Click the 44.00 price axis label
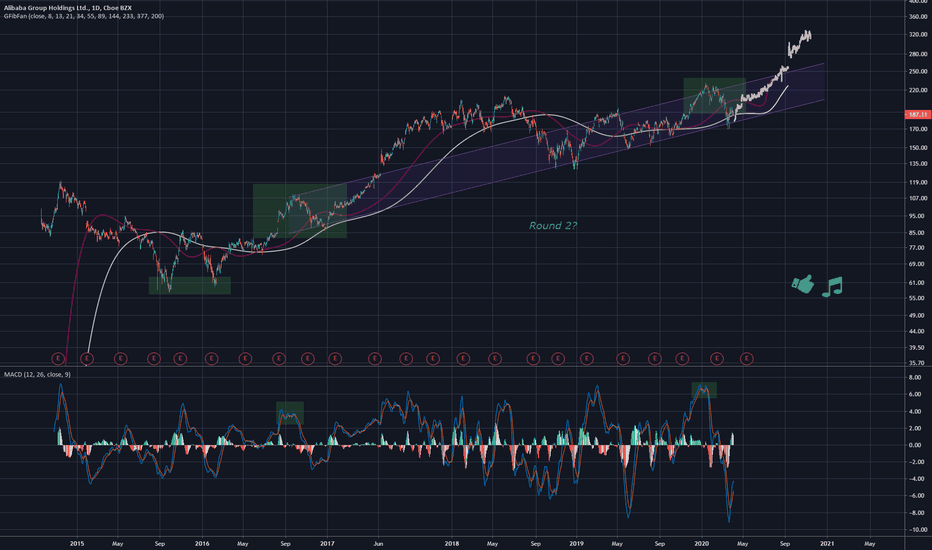932x550 pixels. click(917, 331)
